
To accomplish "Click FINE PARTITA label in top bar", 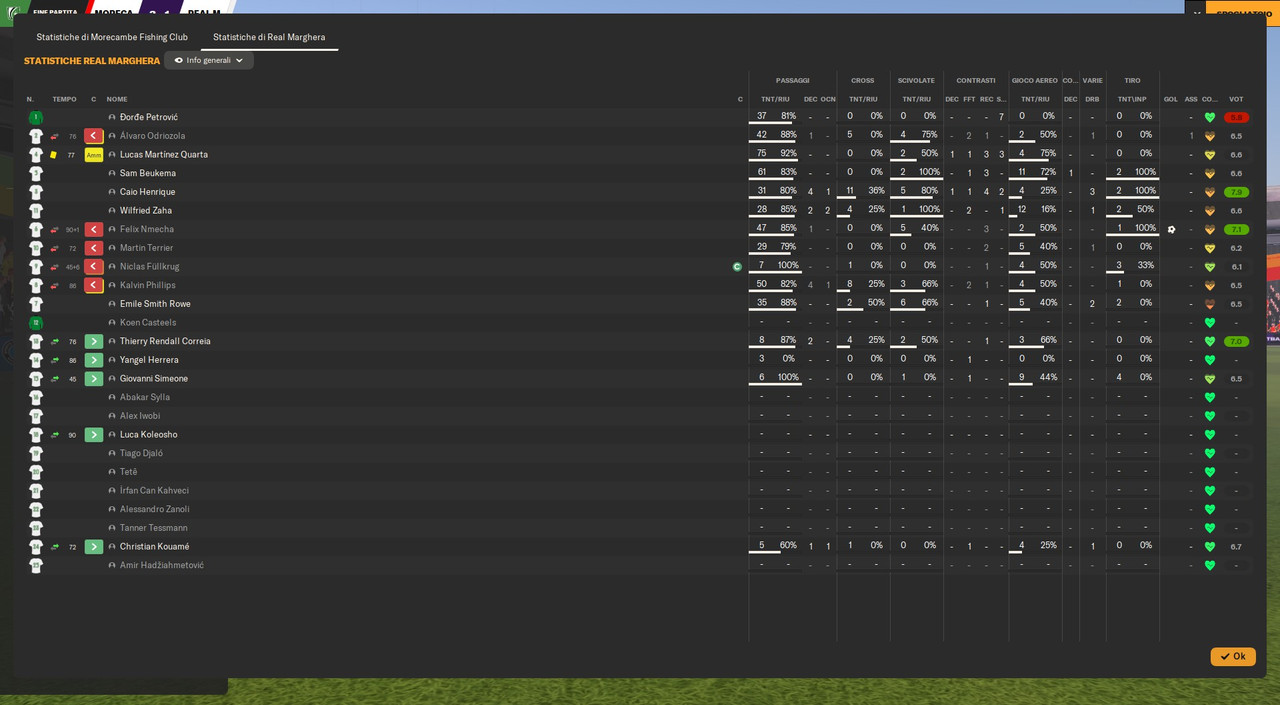I will (55, 13).
